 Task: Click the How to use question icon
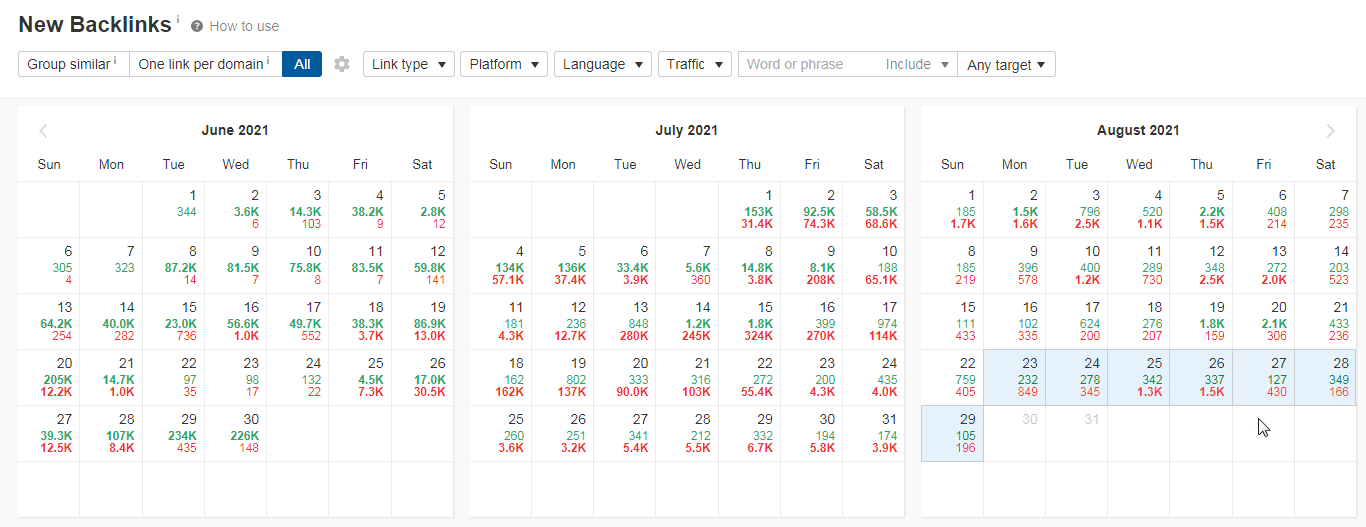pyautogui.click(x=197, y=26)
